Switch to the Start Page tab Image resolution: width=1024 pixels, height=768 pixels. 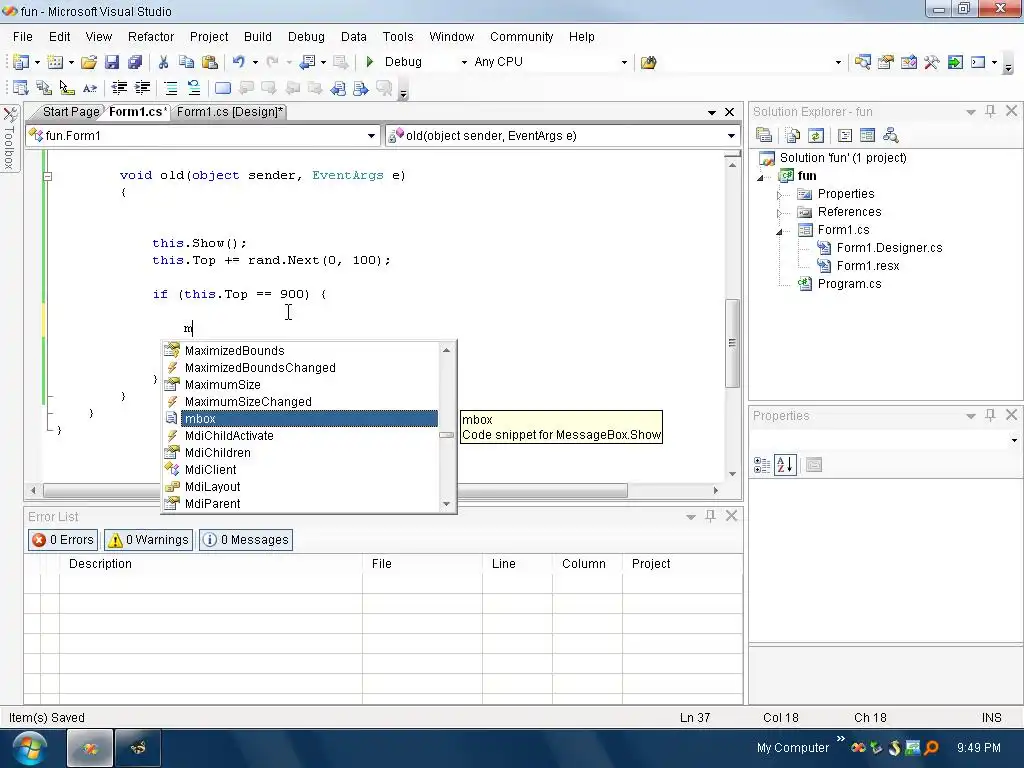tap(71, 112)
